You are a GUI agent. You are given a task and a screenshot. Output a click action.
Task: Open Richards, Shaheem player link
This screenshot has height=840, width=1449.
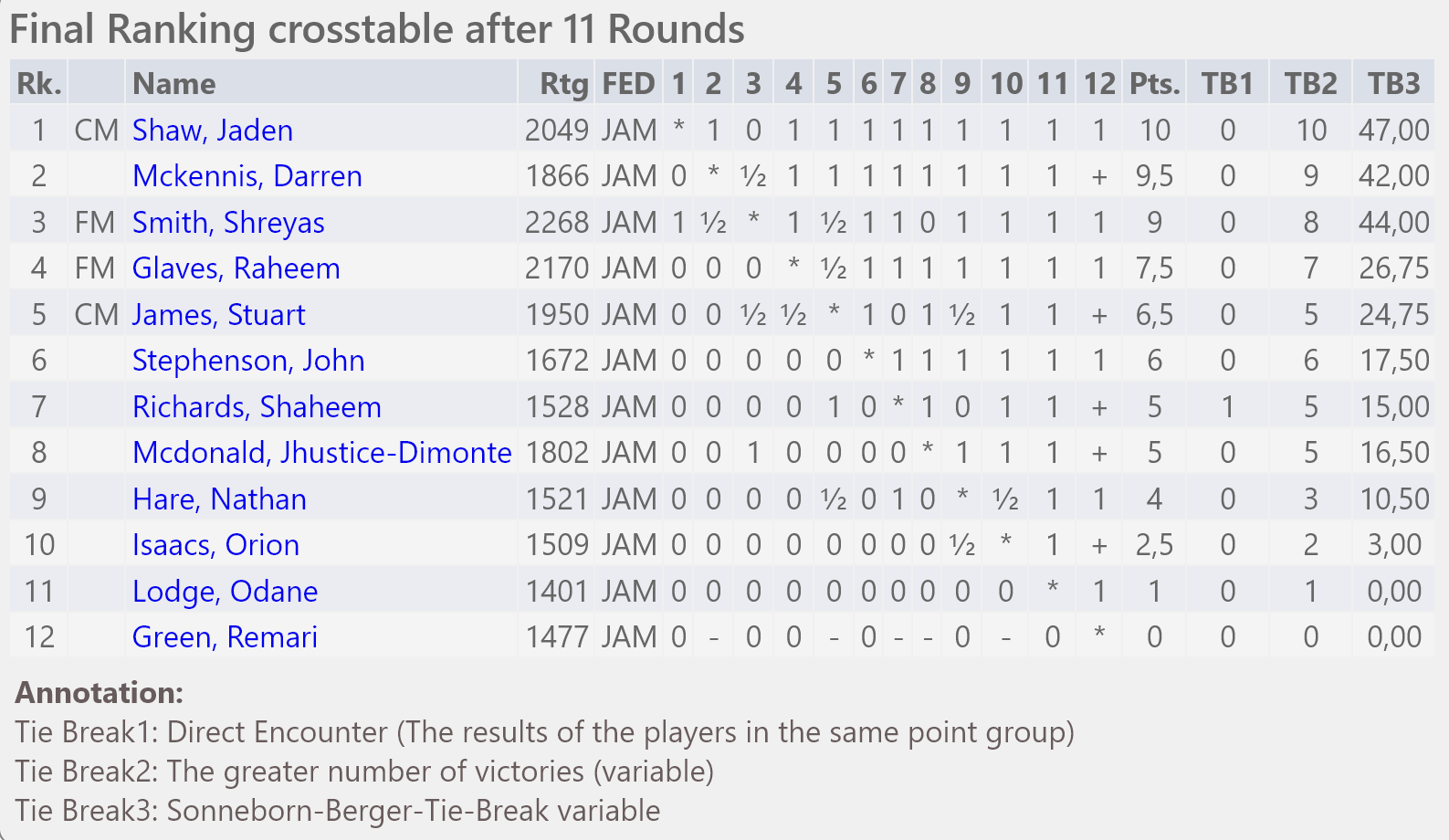point(257,407)
